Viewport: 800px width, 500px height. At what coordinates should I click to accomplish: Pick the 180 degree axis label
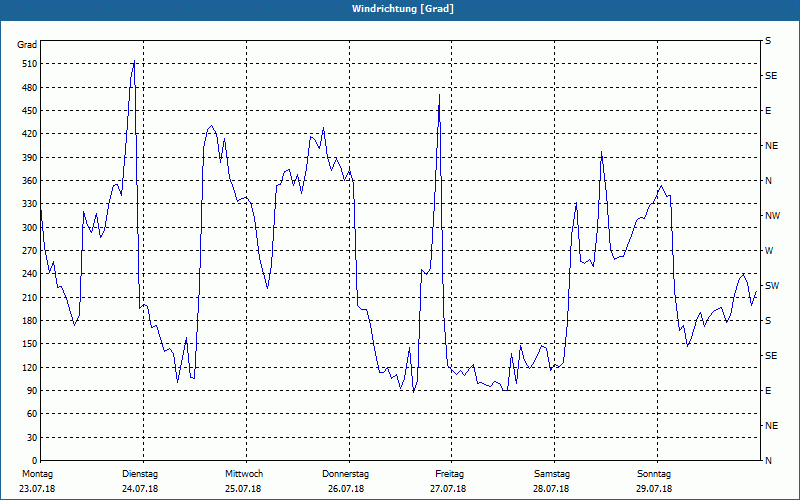pos(29,320)
